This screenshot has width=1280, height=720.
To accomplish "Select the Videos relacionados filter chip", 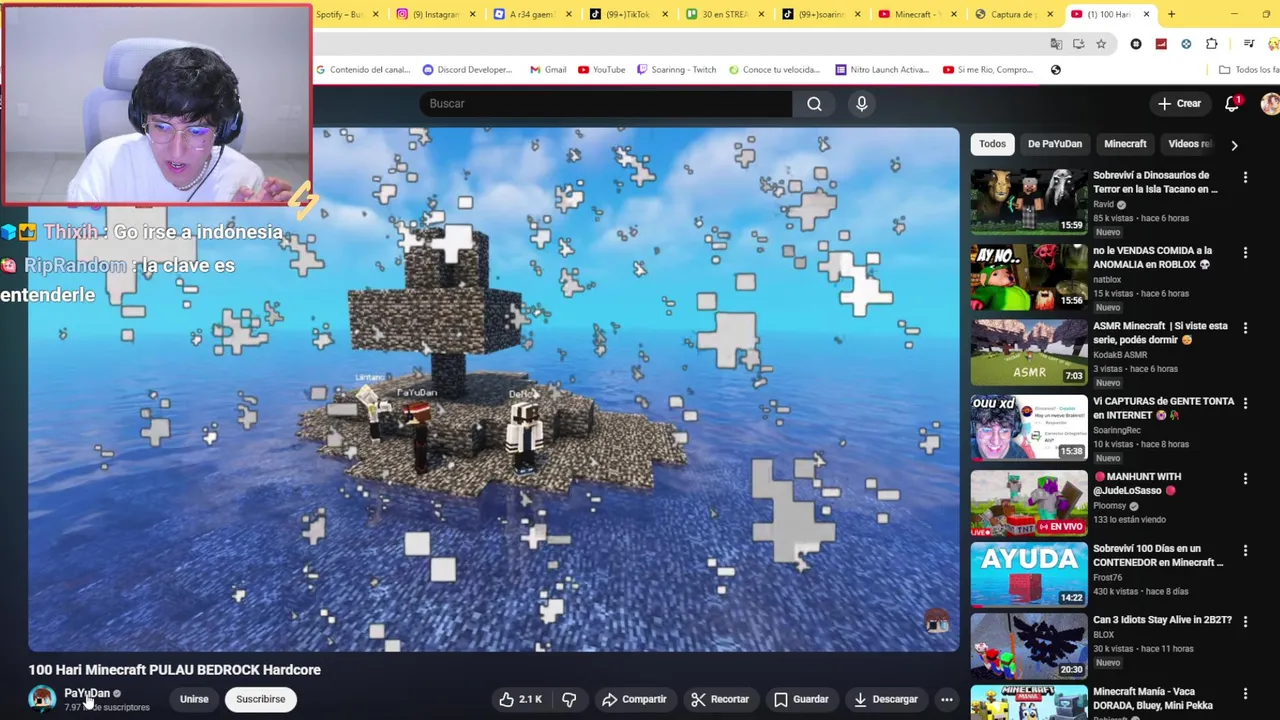I will point(1189,144).
